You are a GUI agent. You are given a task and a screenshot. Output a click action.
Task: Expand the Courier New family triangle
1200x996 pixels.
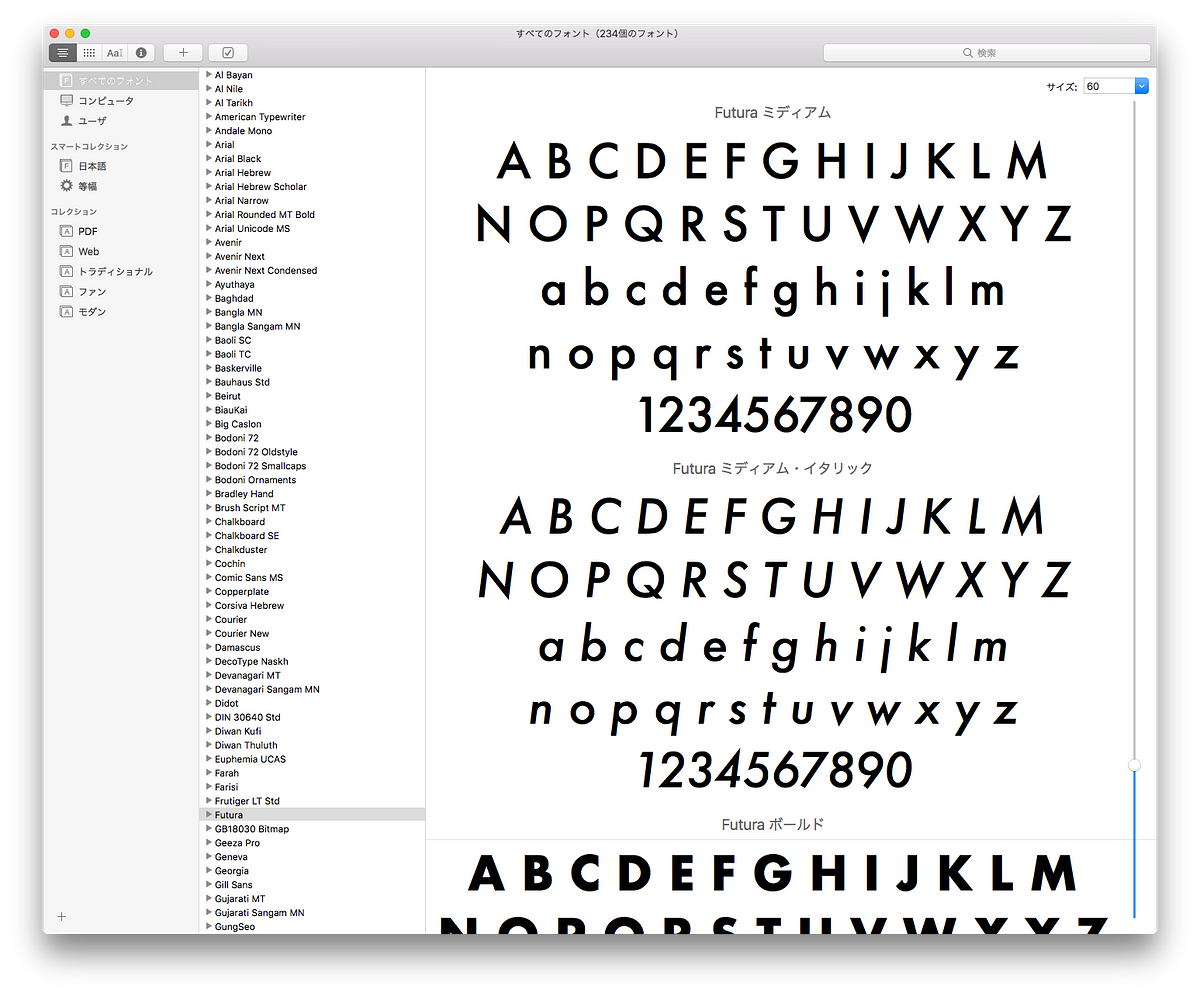tap(209, 633)
